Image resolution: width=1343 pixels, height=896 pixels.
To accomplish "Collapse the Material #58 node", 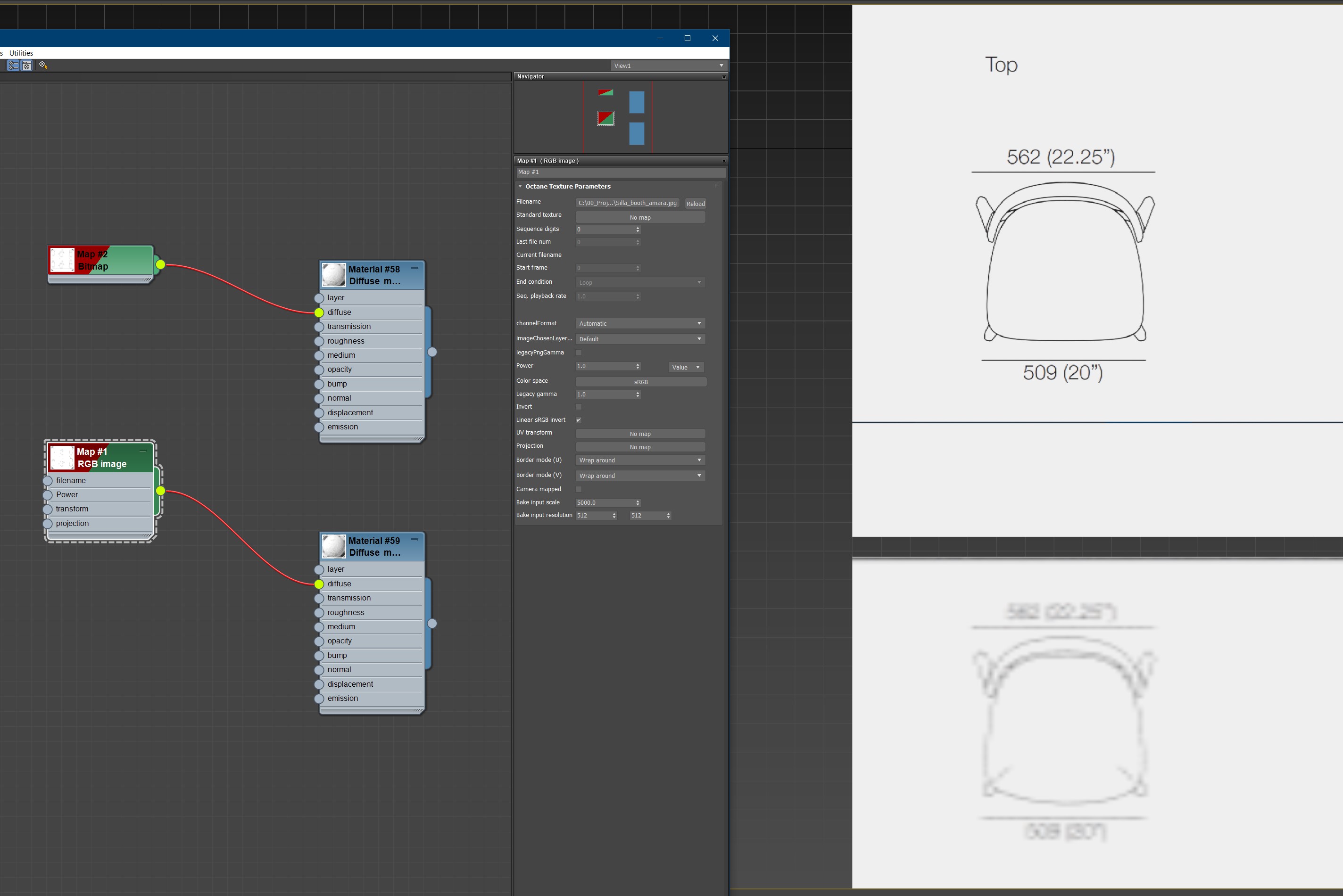I will [x=415, y=268].
